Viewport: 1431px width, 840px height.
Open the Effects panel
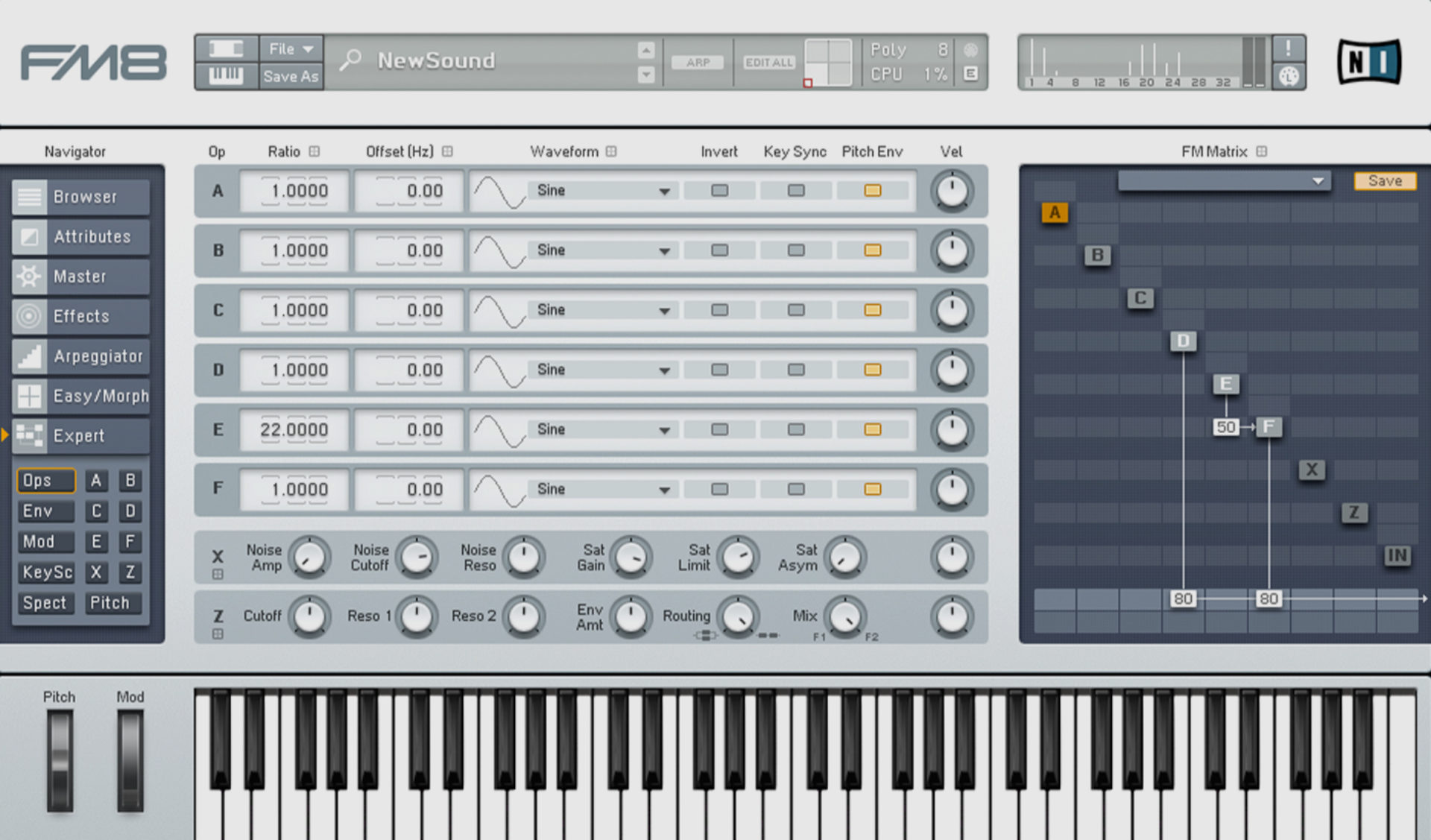(x=81, y=316)
